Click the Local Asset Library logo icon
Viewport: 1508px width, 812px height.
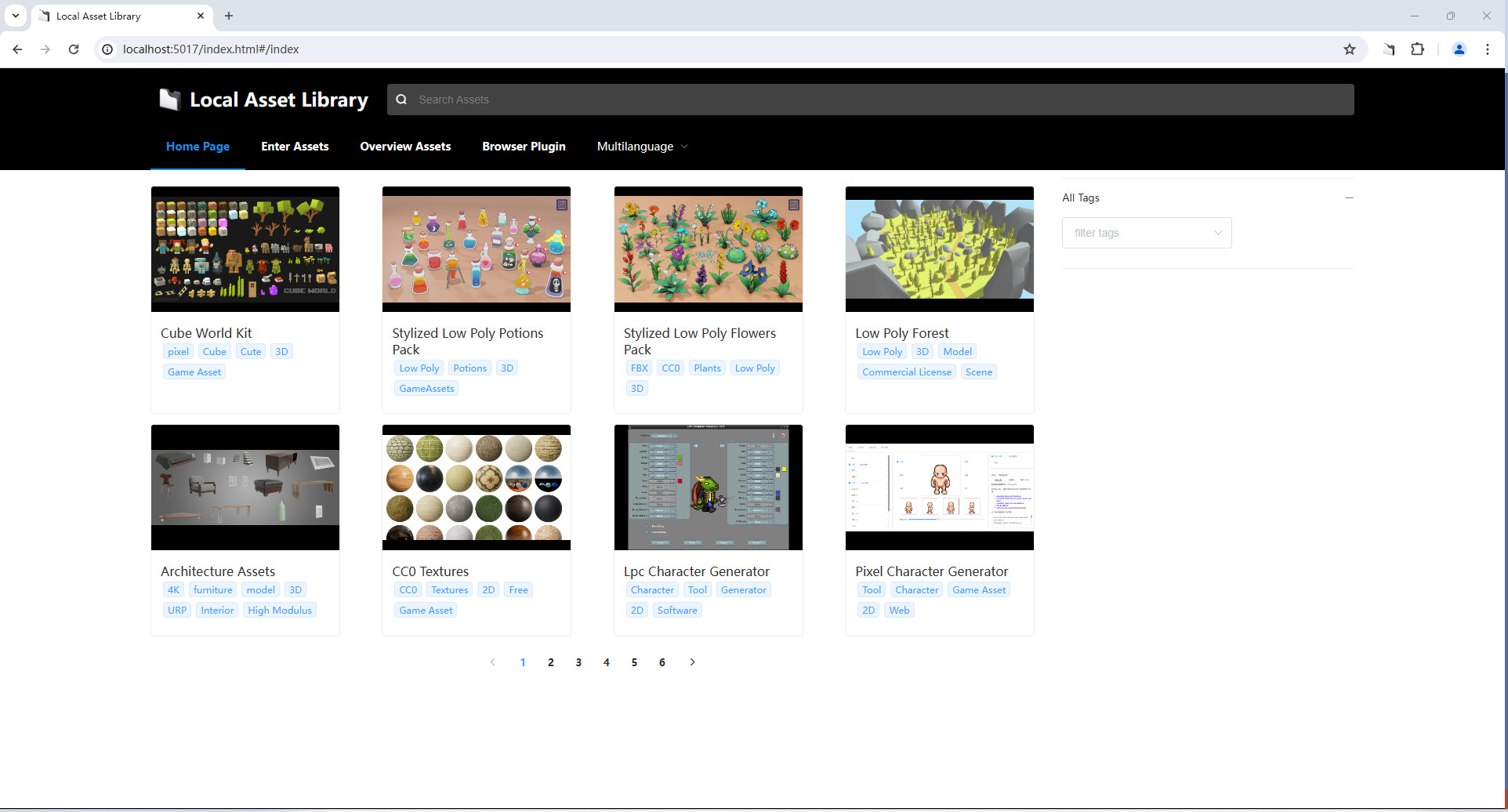point(169,99)
